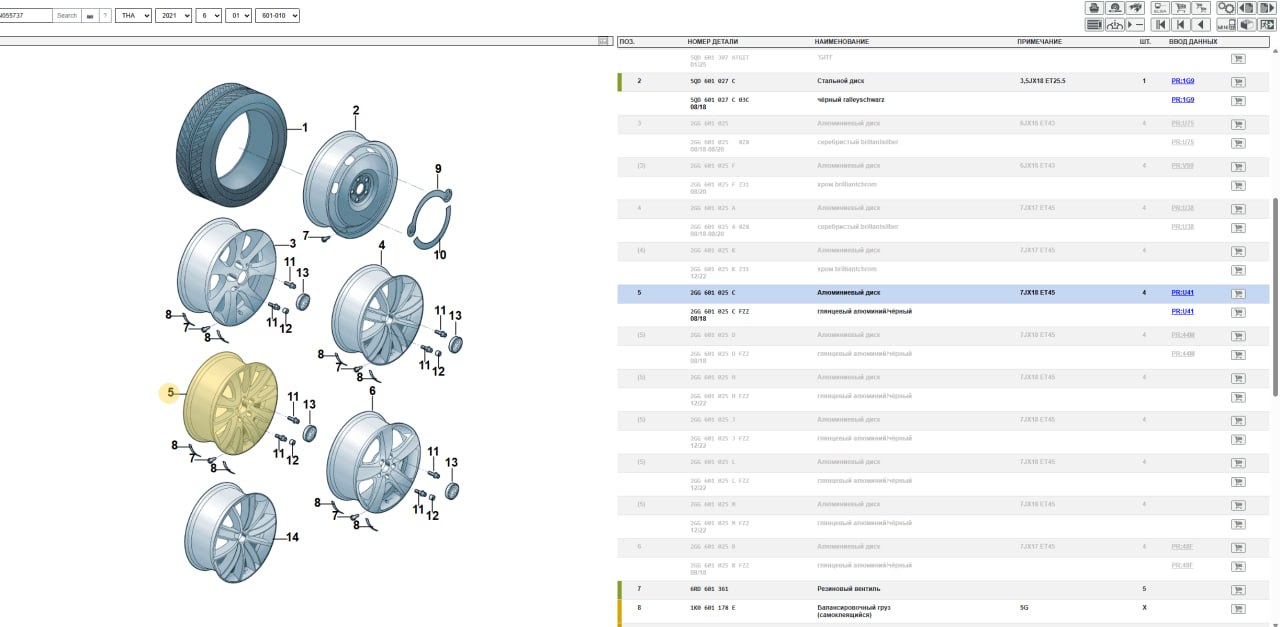Select the Резиновый вентиль row name
The image size is (1280, 627).
coord(847,590)
